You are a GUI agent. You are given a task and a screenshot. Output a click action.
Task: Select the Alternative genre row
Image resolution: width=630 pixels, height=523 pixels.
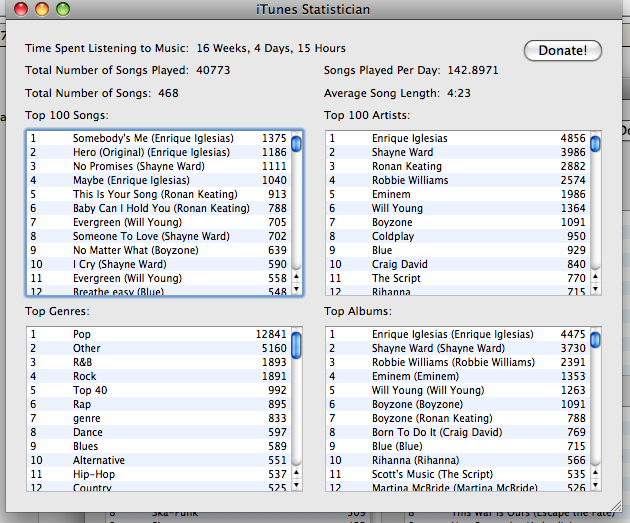pyautogui.click(x=159, y=460)
